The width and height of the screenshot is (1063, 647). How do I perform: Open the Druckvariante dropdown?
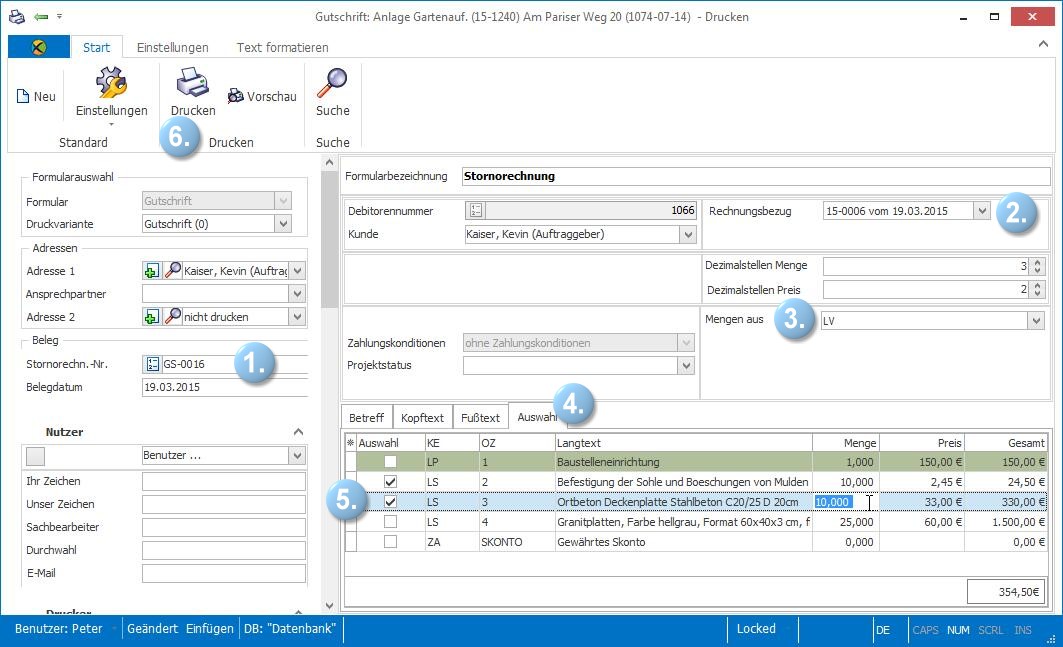point(283,224)
